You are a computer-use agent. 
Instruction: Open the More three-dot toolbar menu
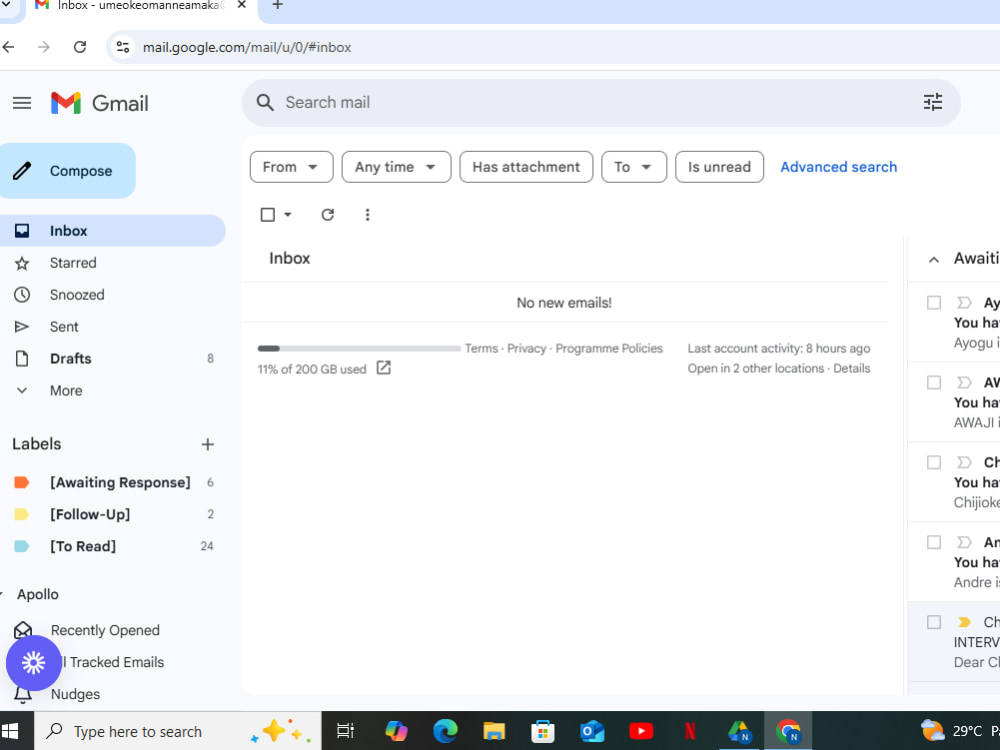coord(367,215)
